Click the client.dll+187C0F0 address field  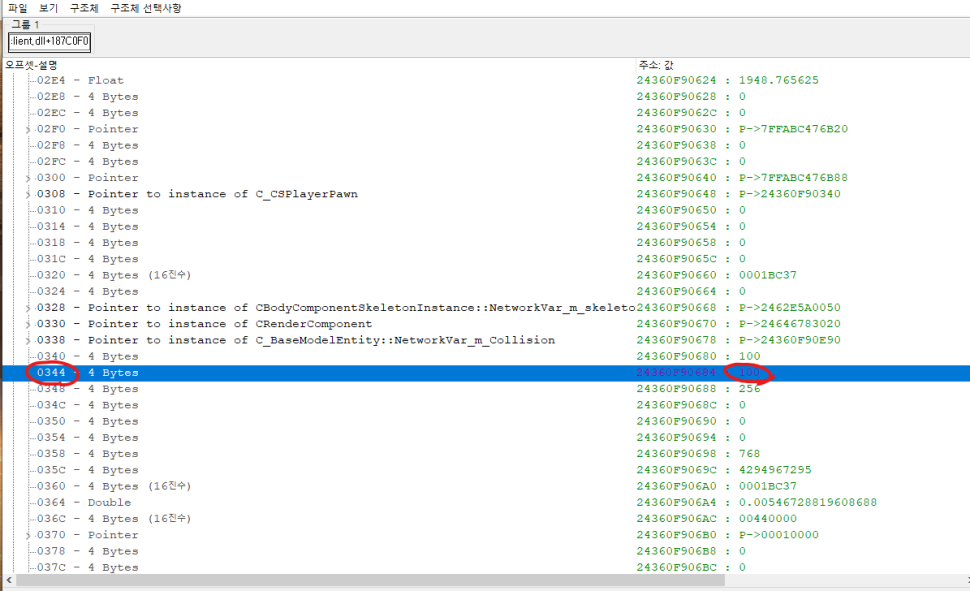coord(49,41)
